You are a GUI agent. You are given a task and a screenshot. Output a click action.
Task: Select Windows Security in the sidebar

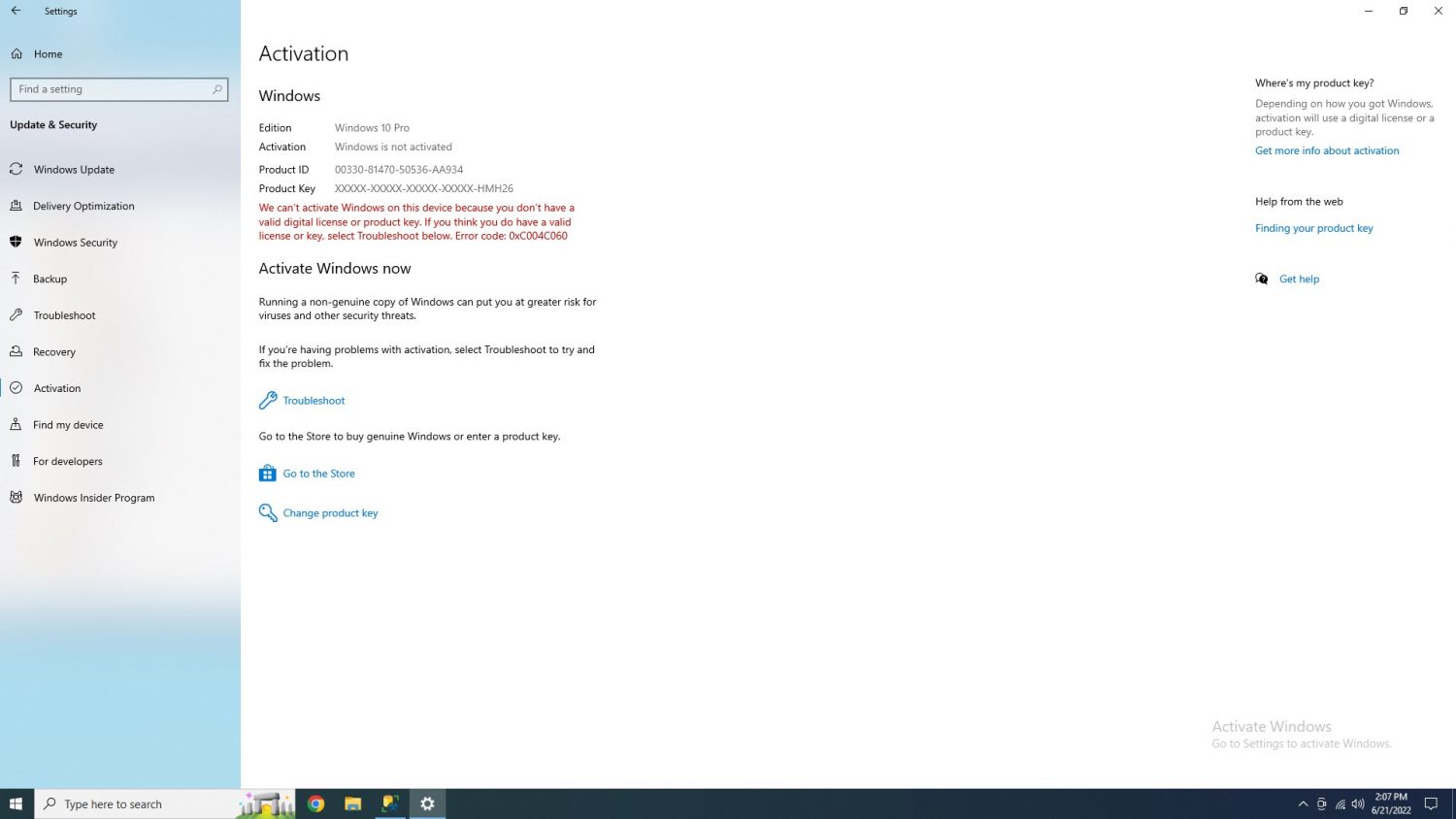click(x=75, y=243)
